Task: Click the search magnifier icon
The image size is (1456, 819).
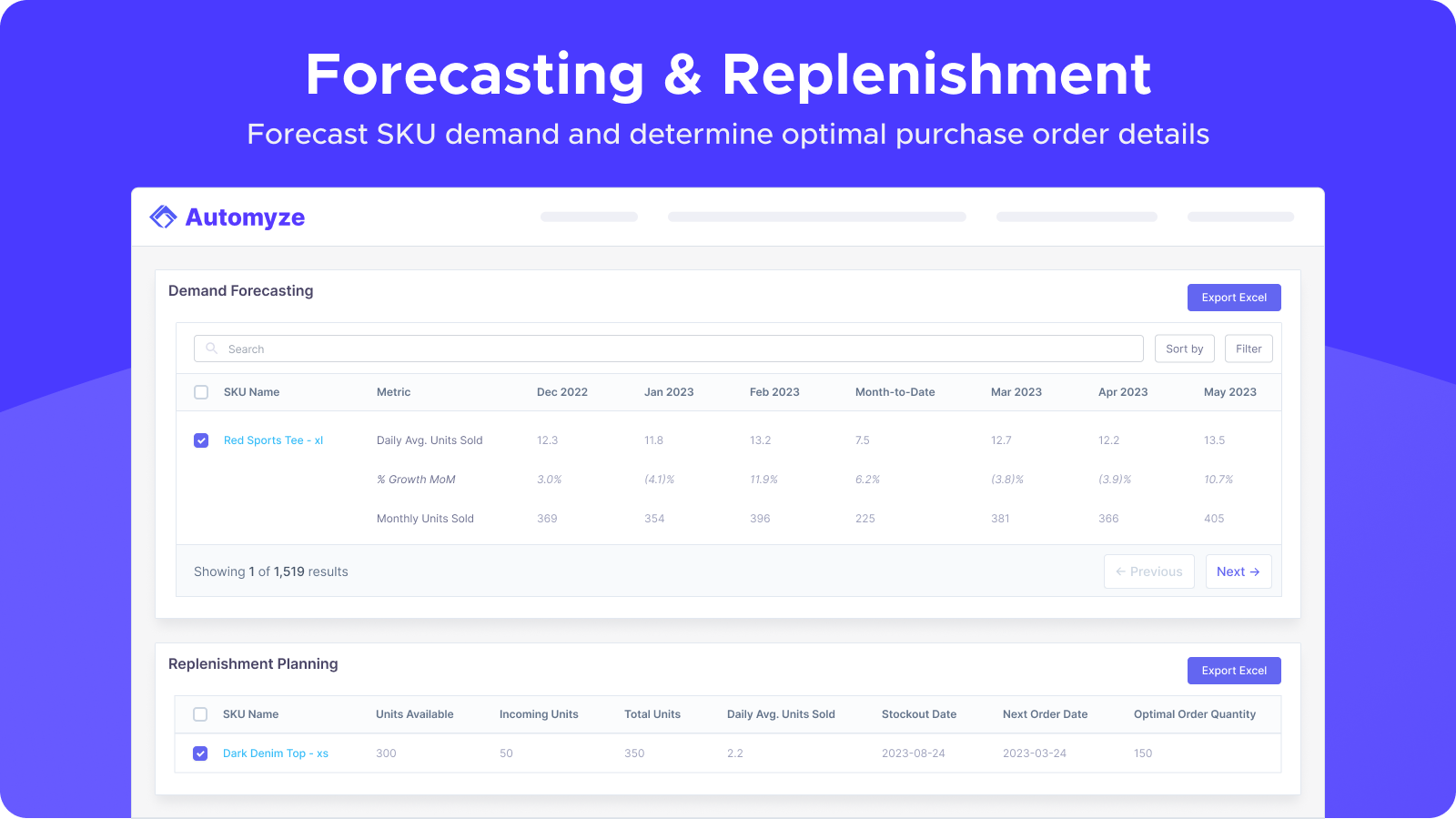Action: tap(210, 349)
